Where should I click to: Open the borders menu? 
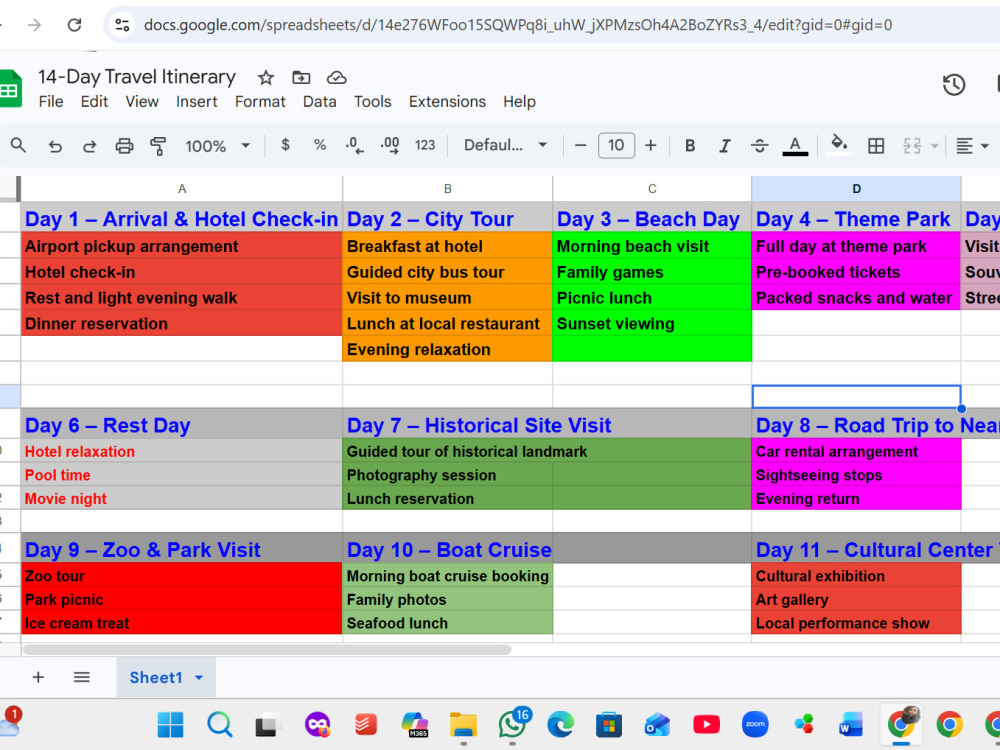[x=876, y=146]
